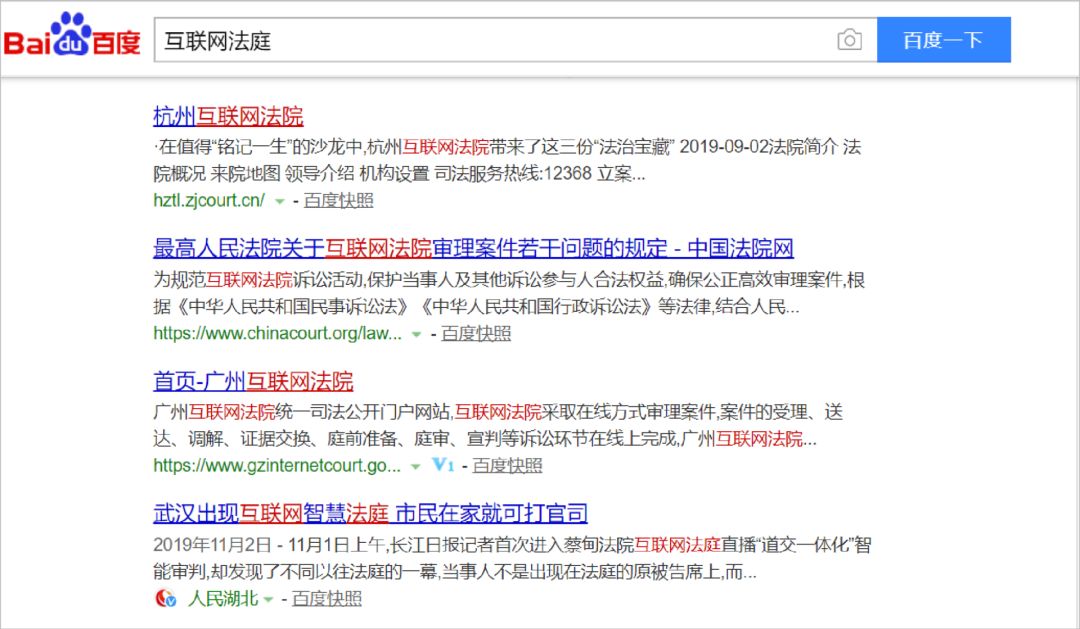The image size is (1080, 629).
Task: Click the 百度一下 search button
Action: point(944,40)
